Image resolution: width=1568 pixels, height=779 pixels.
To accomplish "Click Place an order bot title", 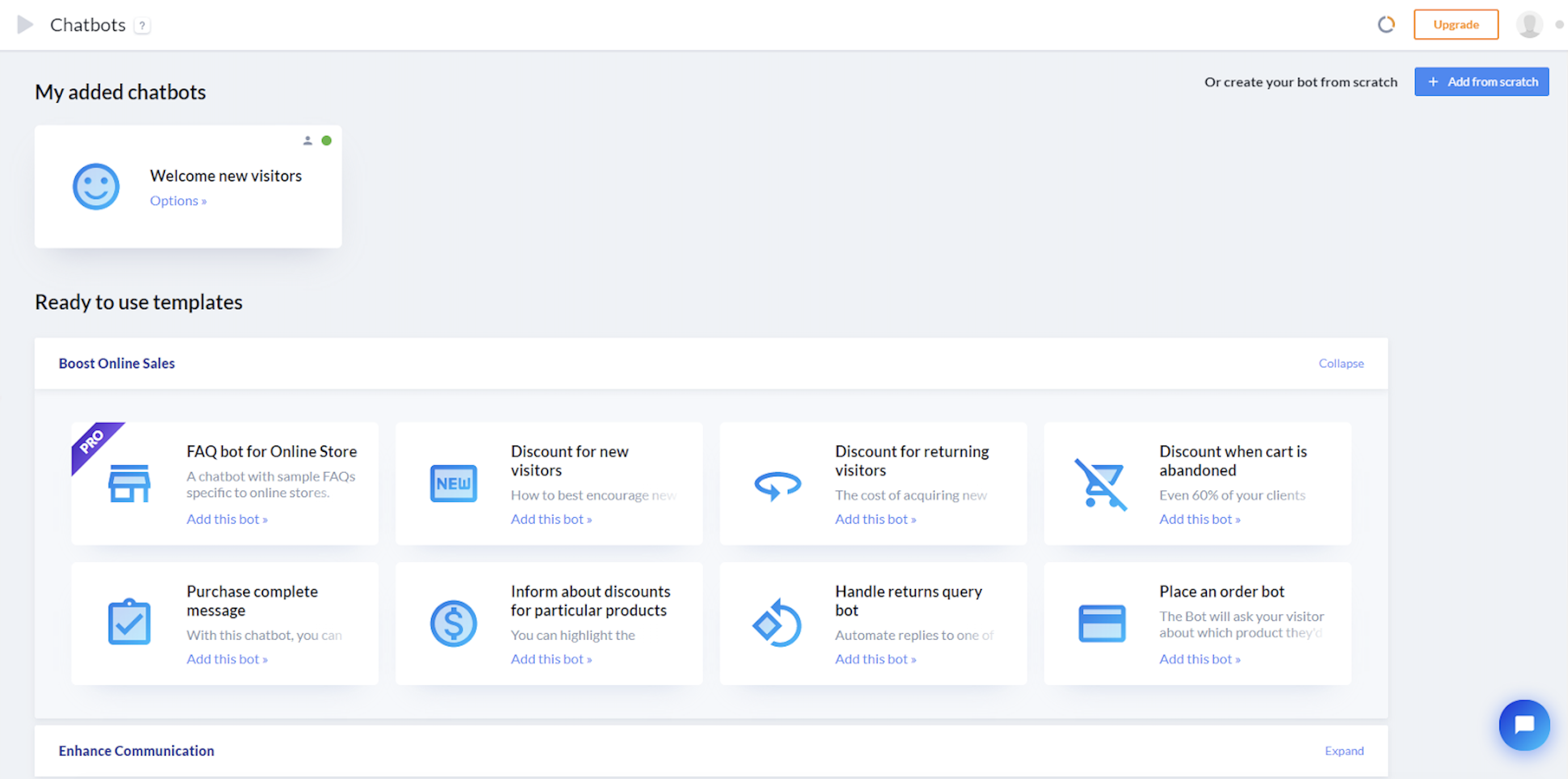I will (1222, 591).
